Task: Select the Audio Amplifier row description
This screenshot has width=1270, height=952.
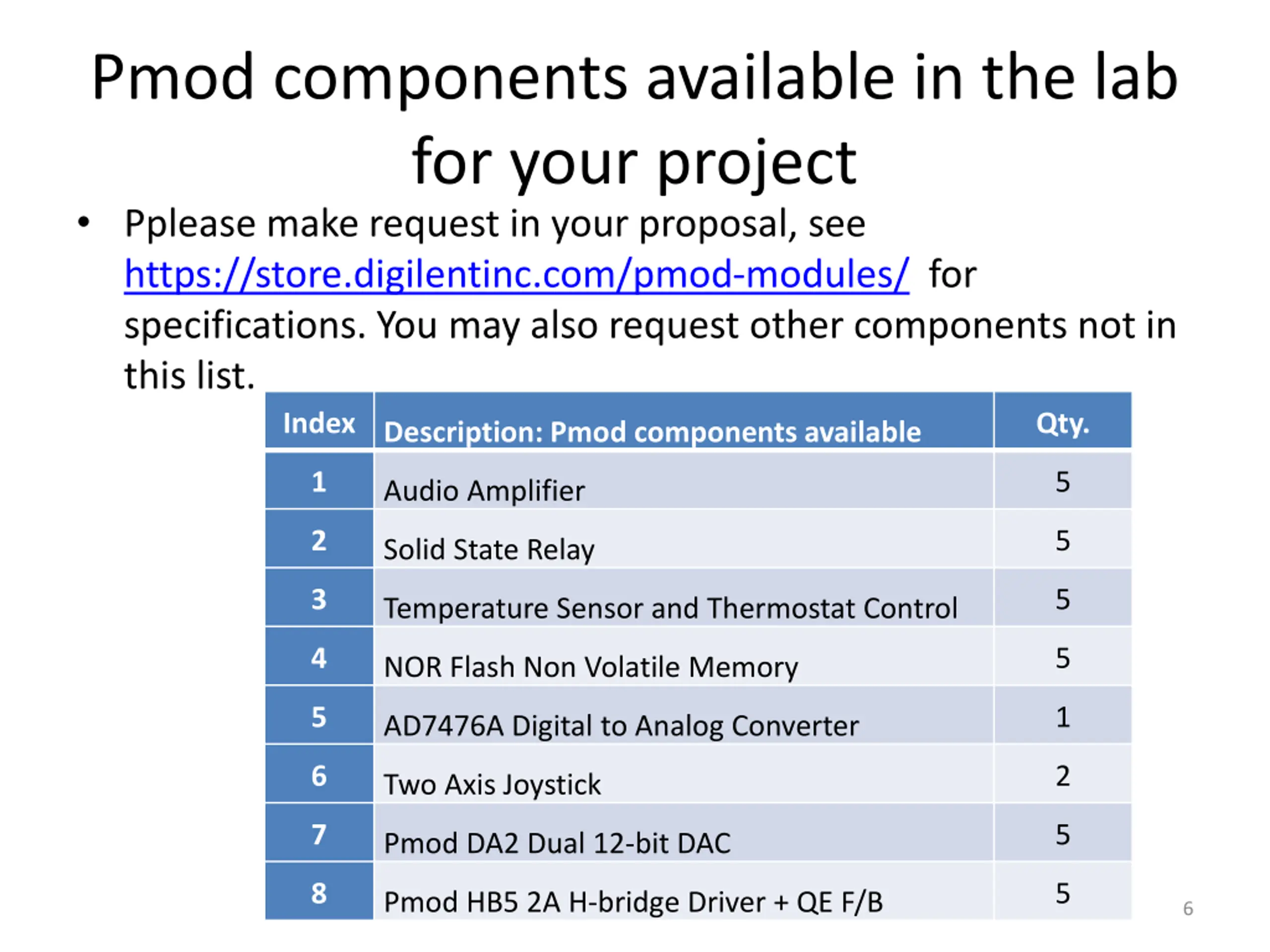Action: 683,481
